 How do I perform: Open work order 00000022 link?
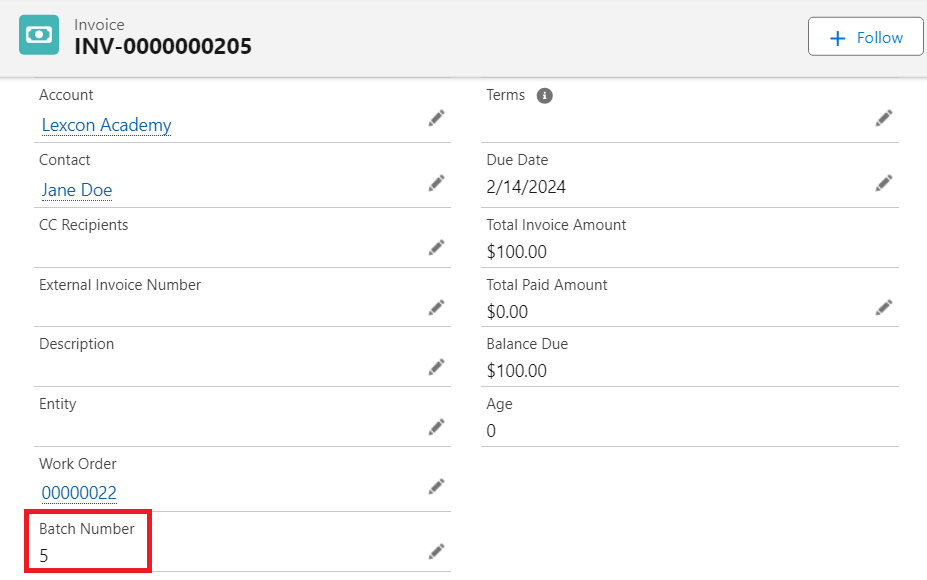[79, 493]
